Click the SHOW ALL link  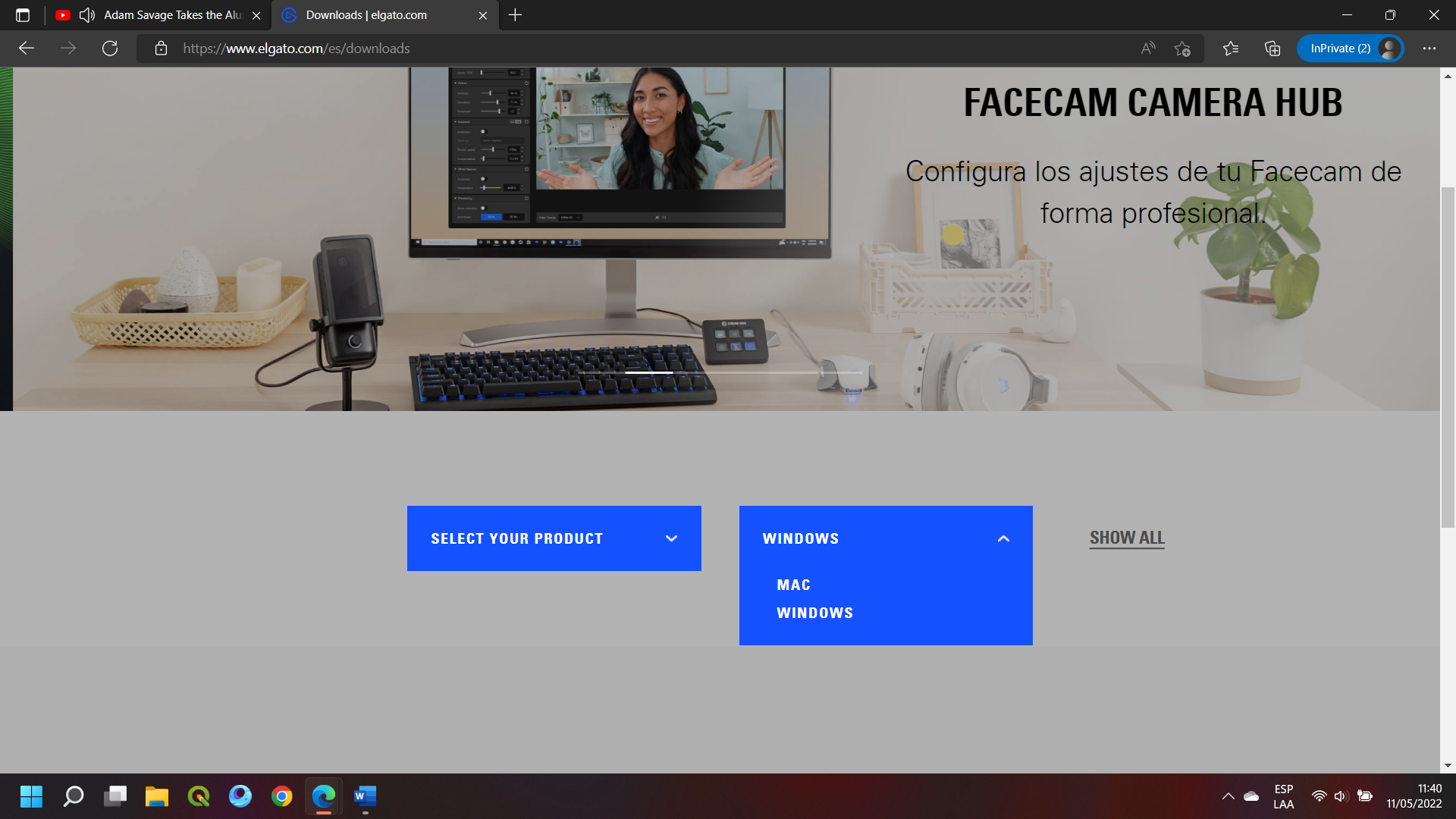click(1126, 538)
